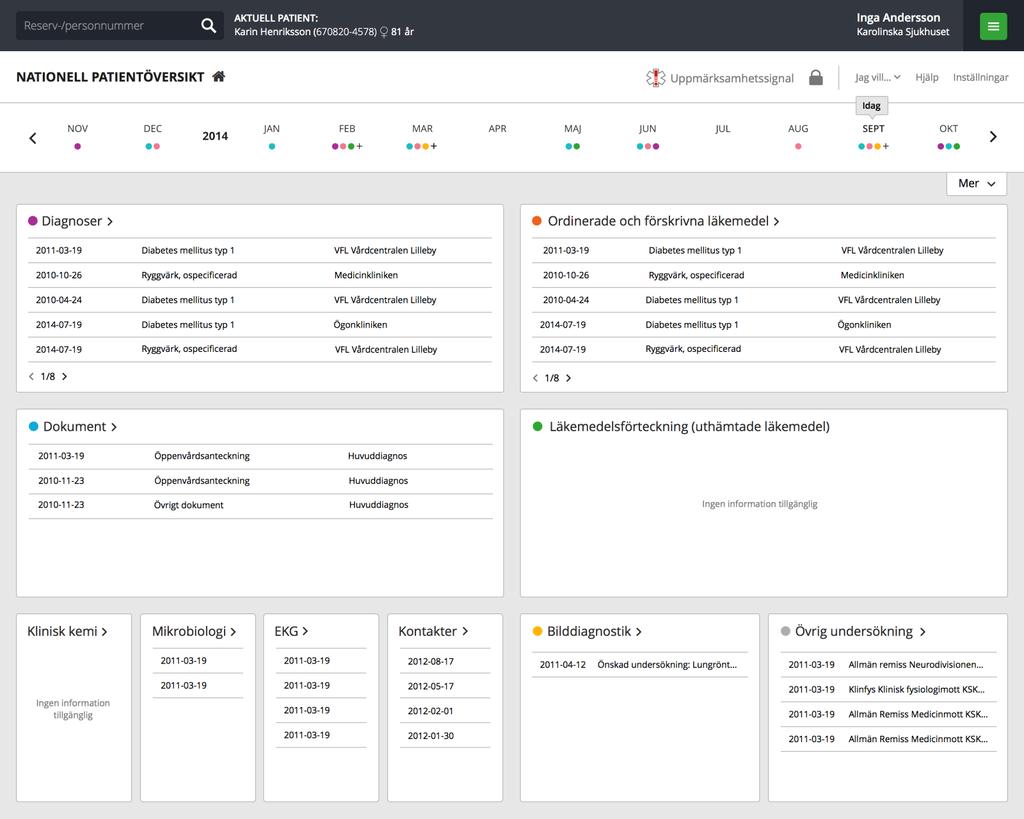Image resolution: width=1024 pixels, height=819 pixels.
Task: Select NOV on the timeline
Action: (x=77, y=129)
